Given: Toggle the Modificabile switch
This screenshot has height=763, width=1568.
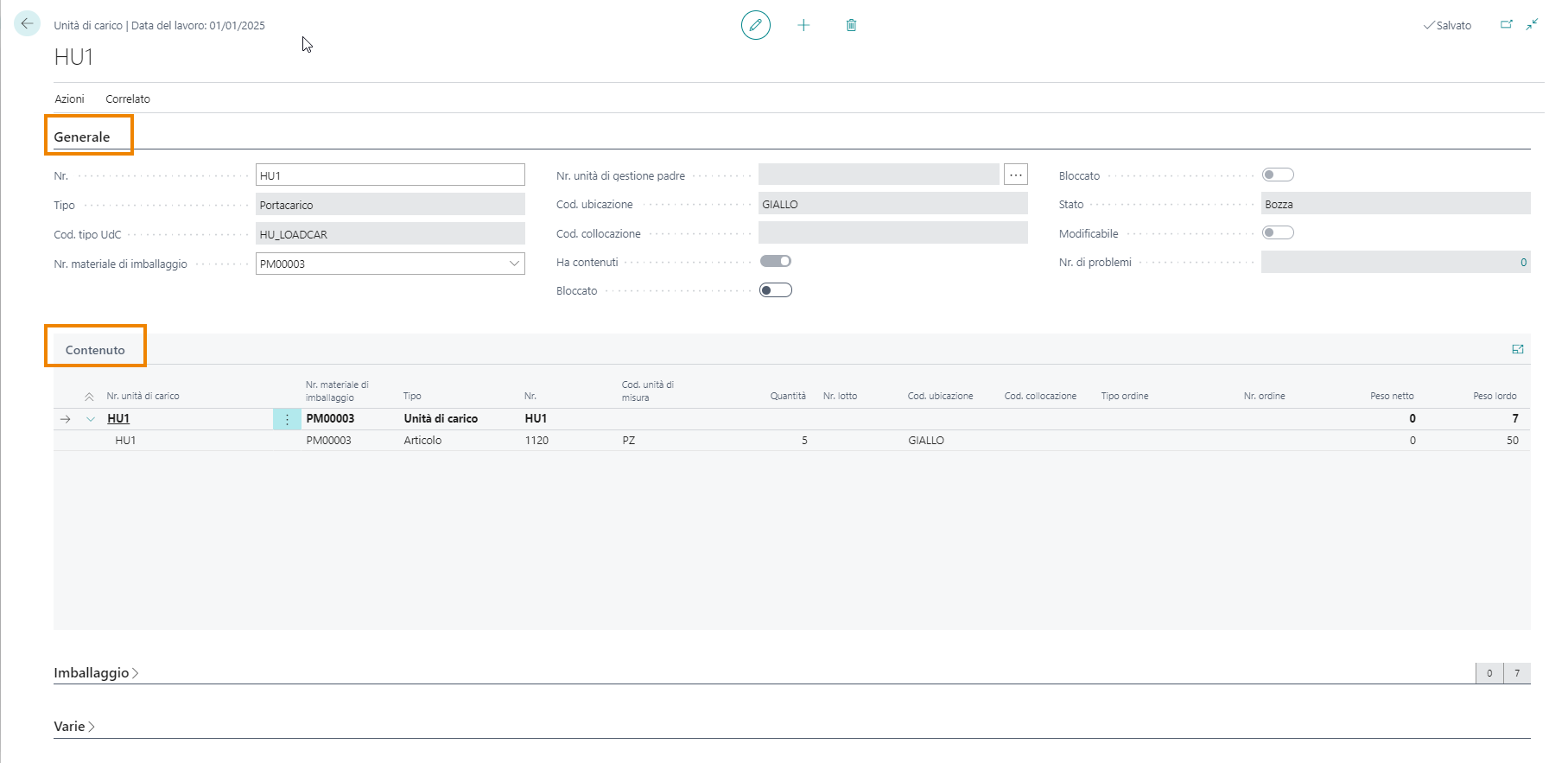Looking at the screenshot, I should click(1278, 232).
